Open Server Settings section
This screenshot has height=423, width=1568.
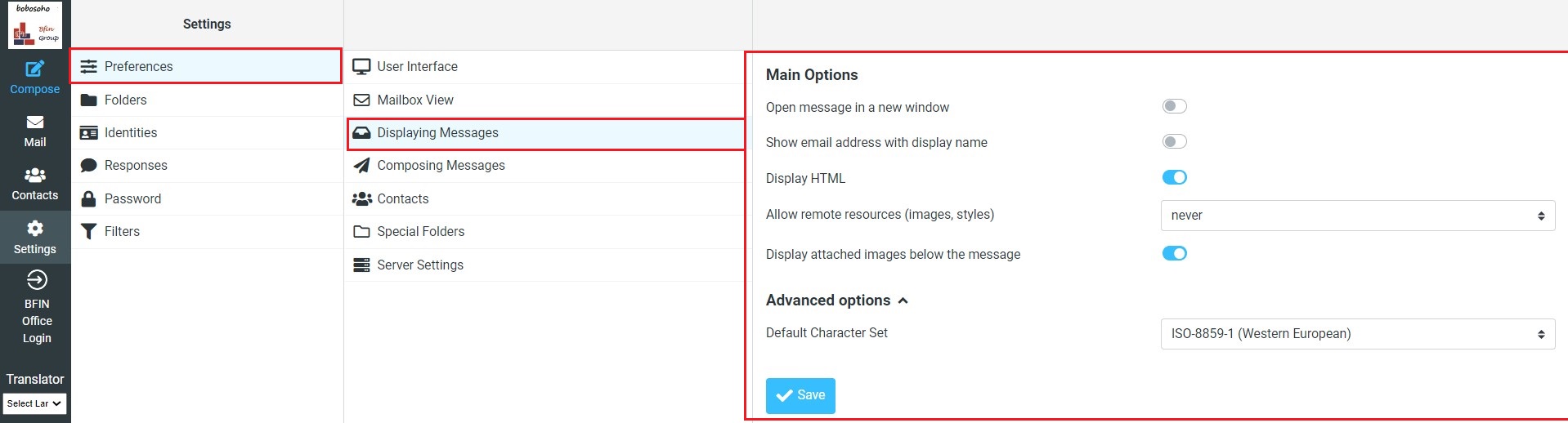click(420, 265)
